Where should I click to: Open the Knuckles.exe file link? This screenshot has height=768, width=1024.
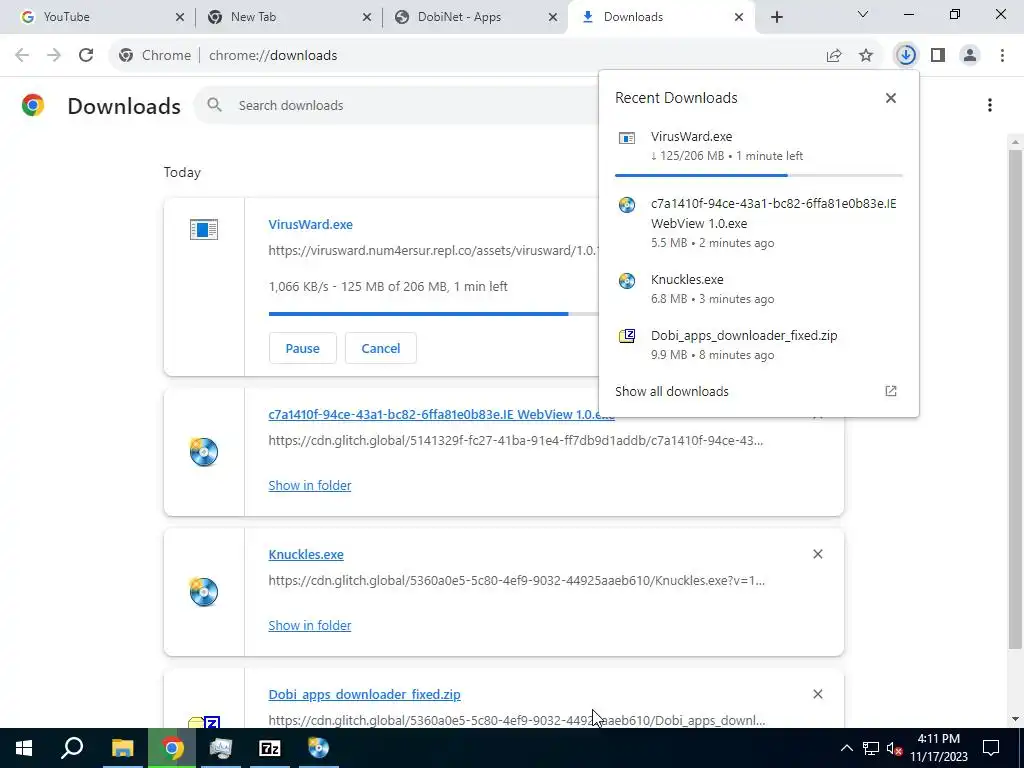[x=306, y=554]
